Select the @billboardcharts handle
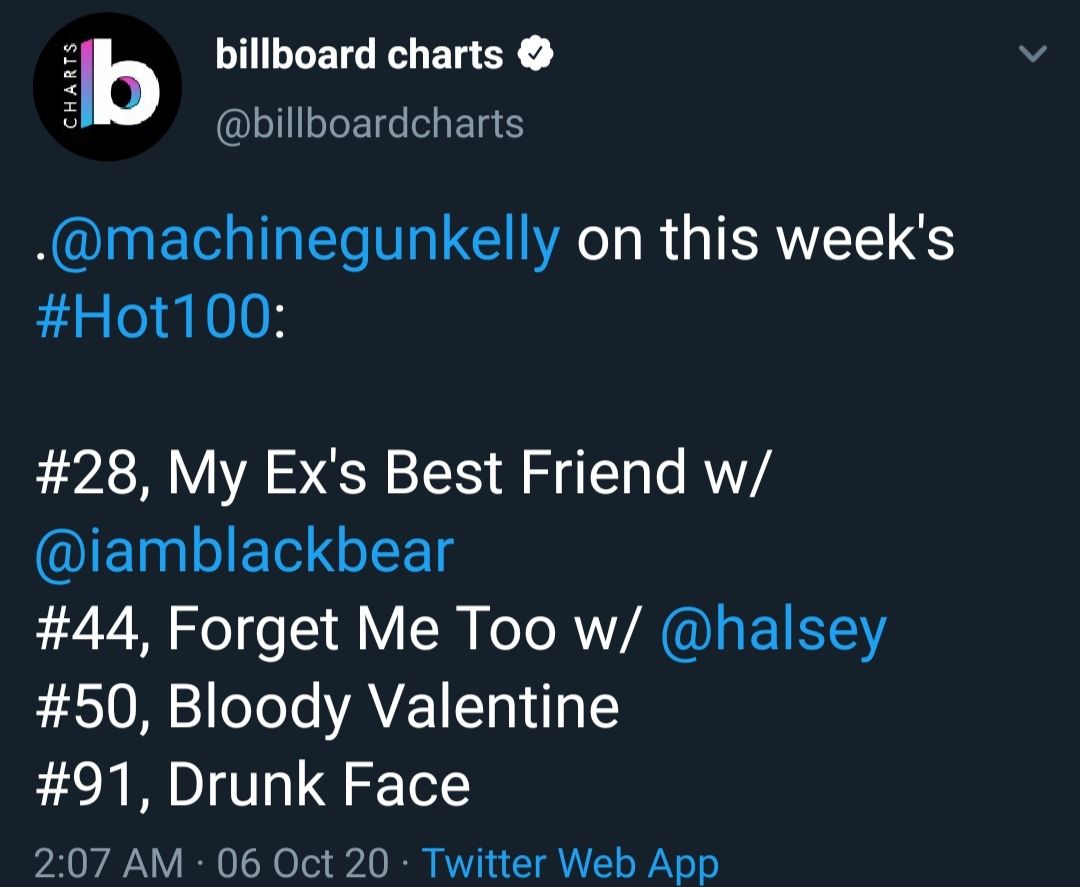The image size is (1080, 887). pos(370,122)
